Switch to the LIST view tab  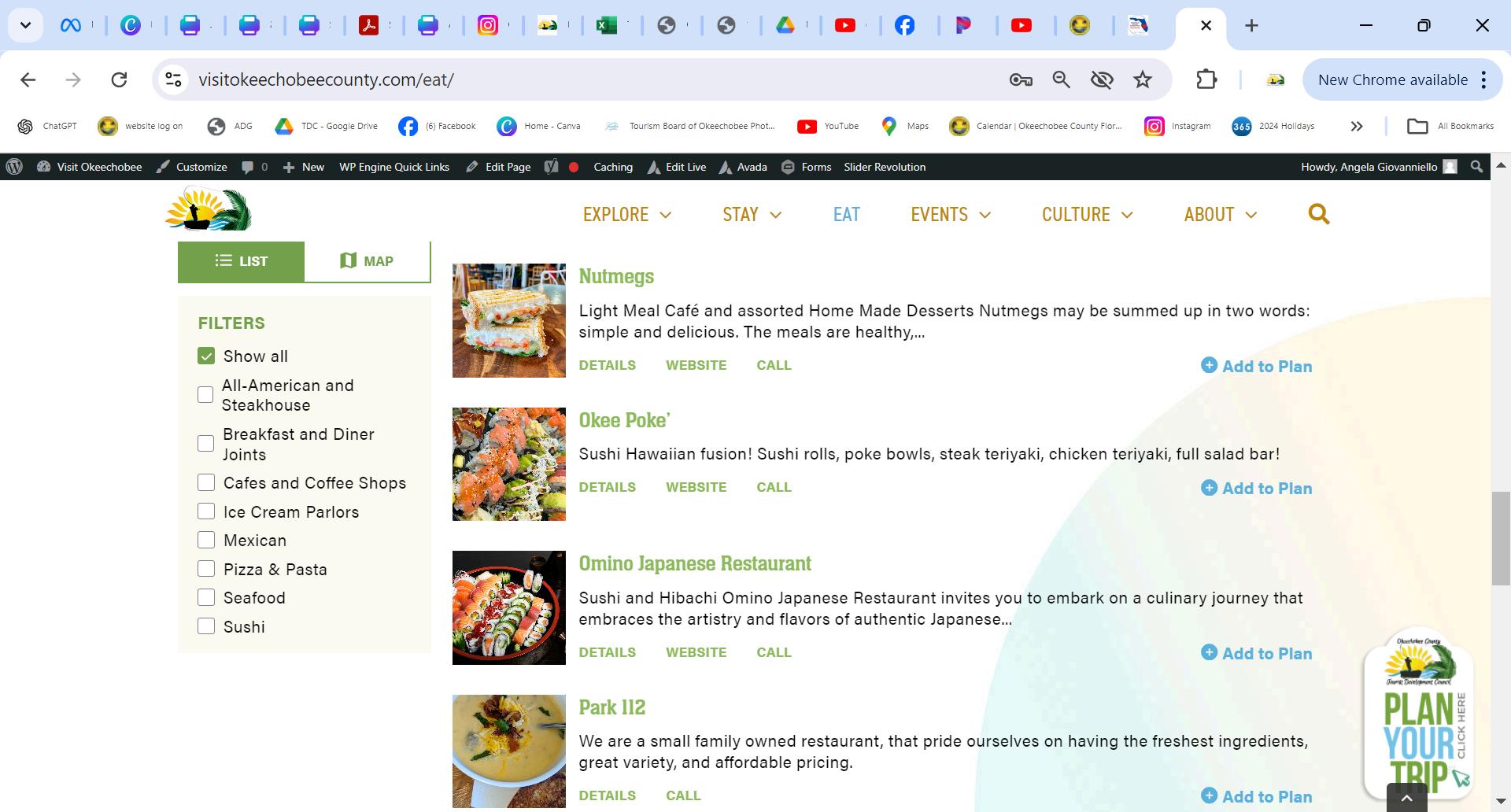[x=241, y=261]
